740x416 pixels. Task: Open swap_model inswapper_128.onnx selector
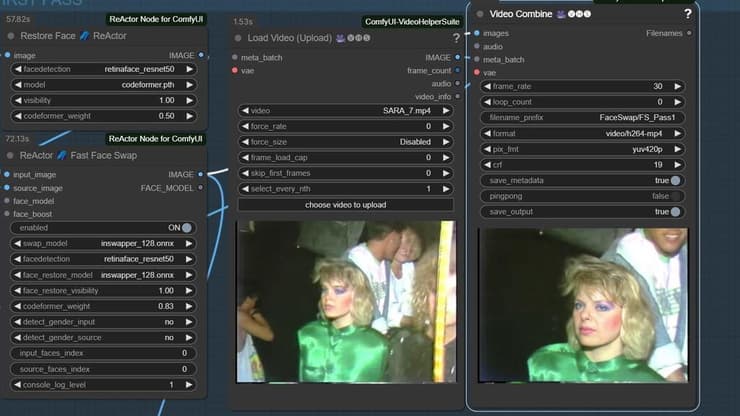pyautogui.click(x=103, y=243)
